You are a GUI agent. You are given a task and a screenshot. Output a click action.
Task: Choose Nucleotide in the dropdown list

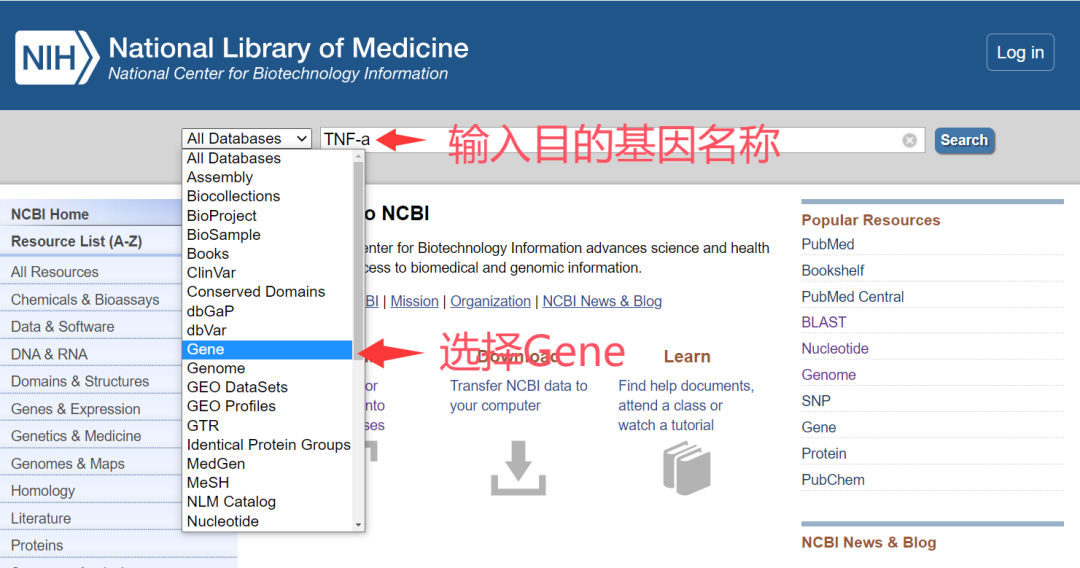tap(223, 521)
